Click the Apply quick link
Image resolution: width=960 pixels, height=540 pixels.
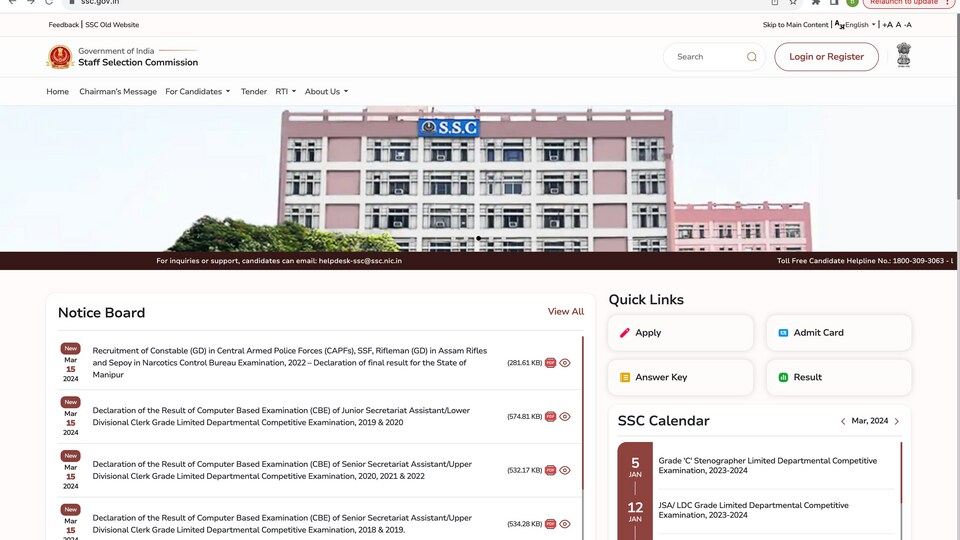click(680, 333)
